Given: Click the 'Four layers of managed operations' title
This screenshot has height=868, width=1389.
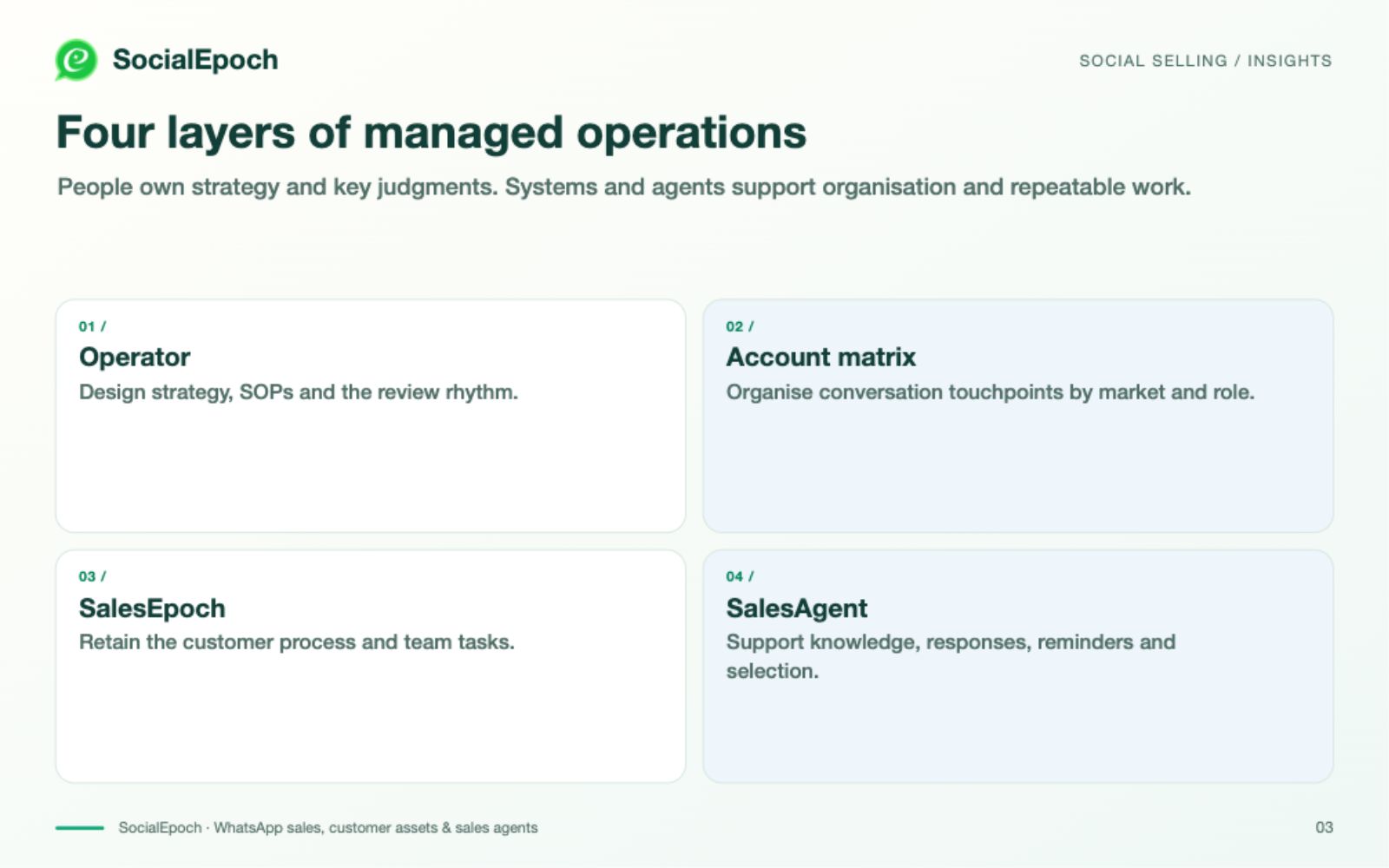Looking at the screenshot, I should (x=431, y=133).
